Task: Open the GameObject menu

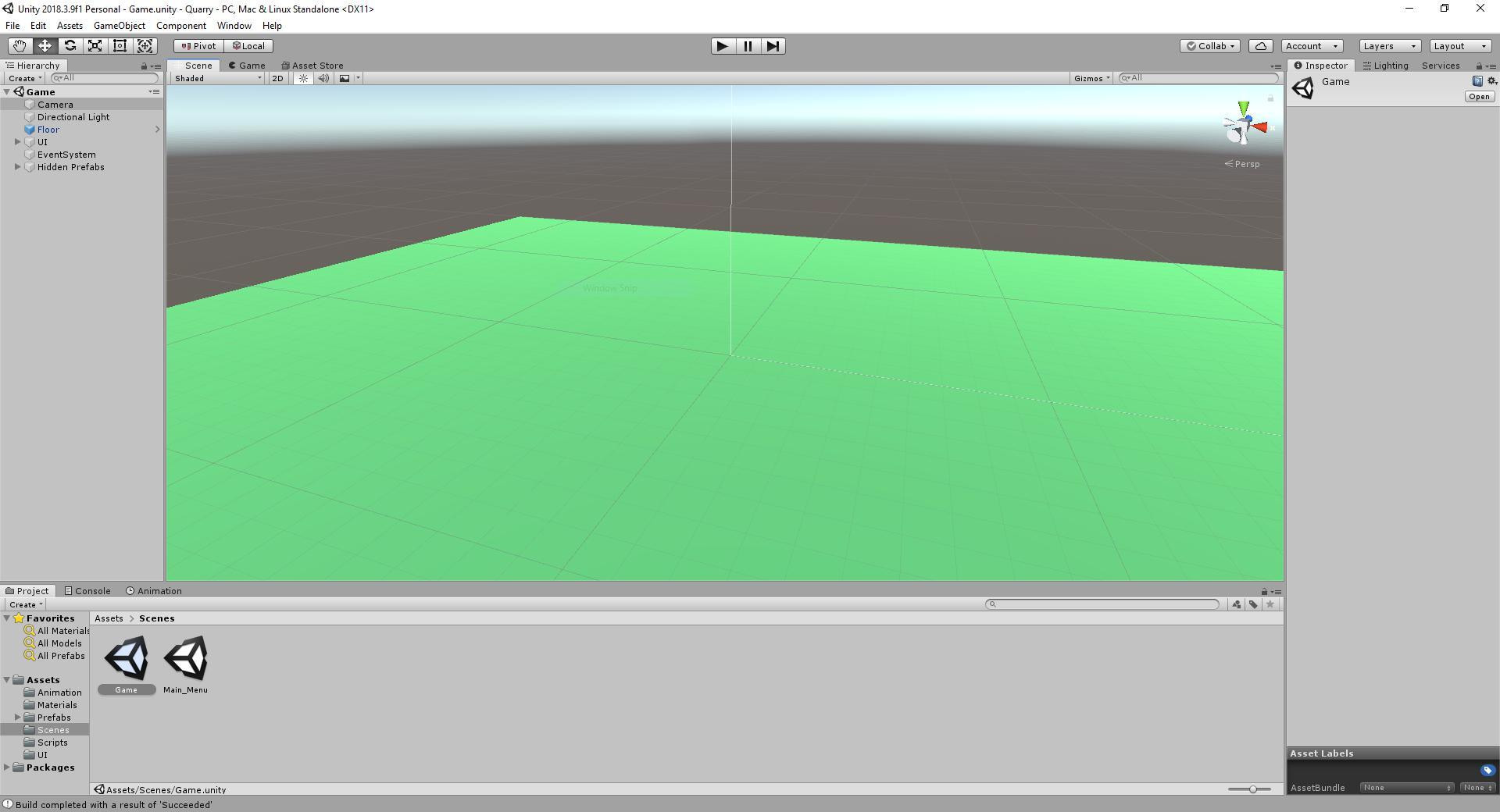Action: tap(120, 26)
